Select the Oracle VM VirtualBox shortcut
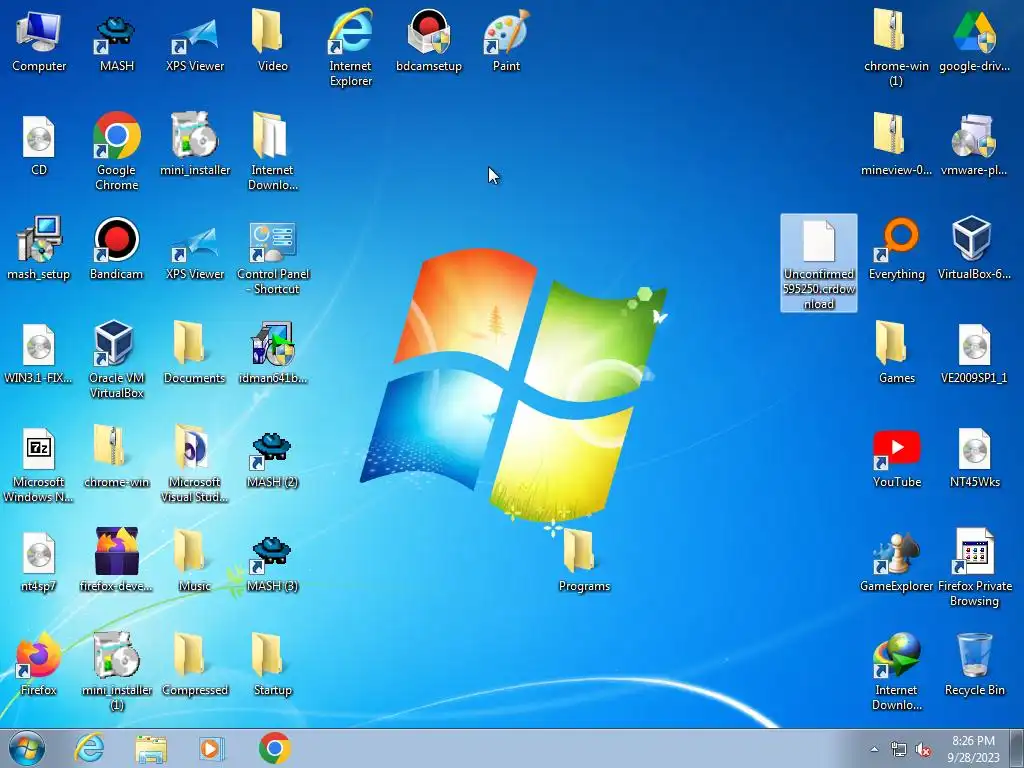The width and height of the screenshot is (1024, 768). coord(116,359)
